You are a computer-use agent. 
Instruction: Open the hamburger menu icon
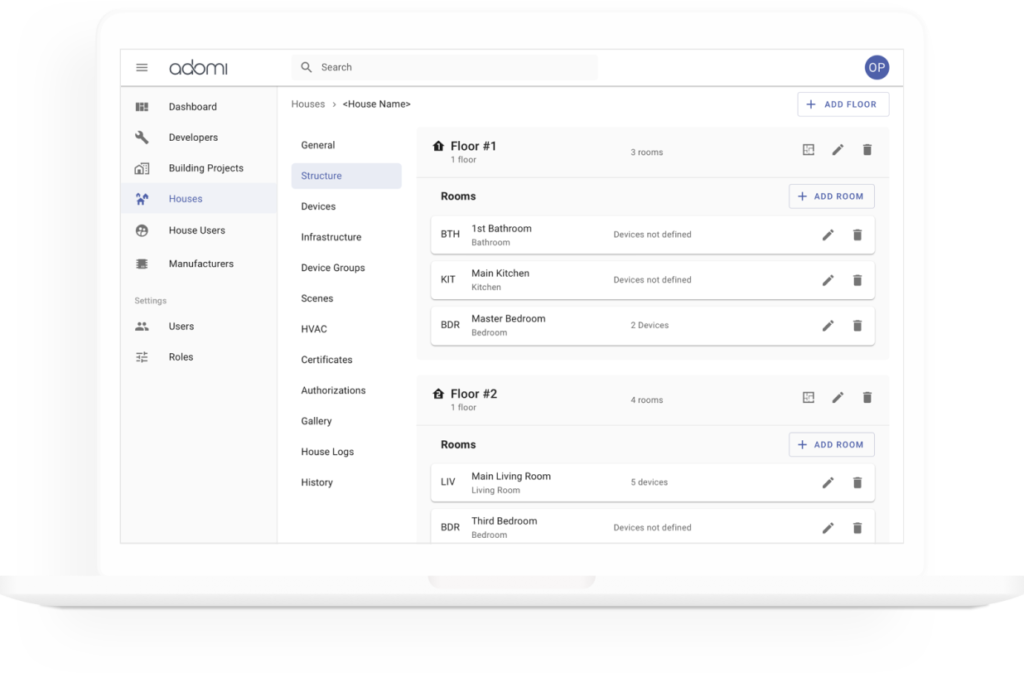(x=142, y=67)
